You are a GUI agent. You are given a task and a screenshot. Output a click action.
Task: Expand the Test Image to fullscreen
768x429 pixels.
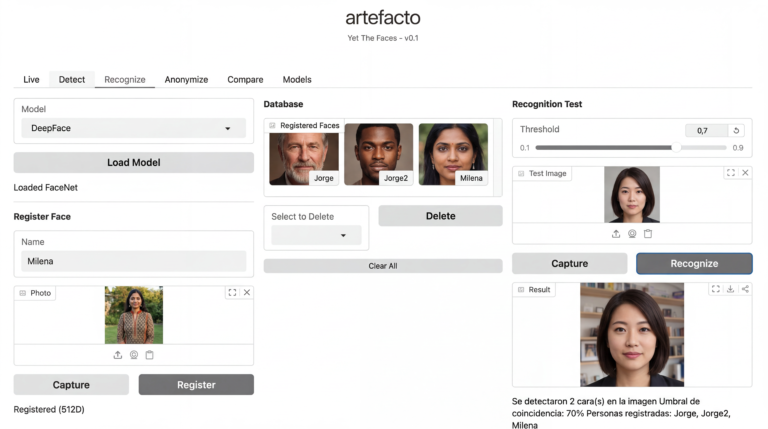pyautogui.click(x=730, y=173)
